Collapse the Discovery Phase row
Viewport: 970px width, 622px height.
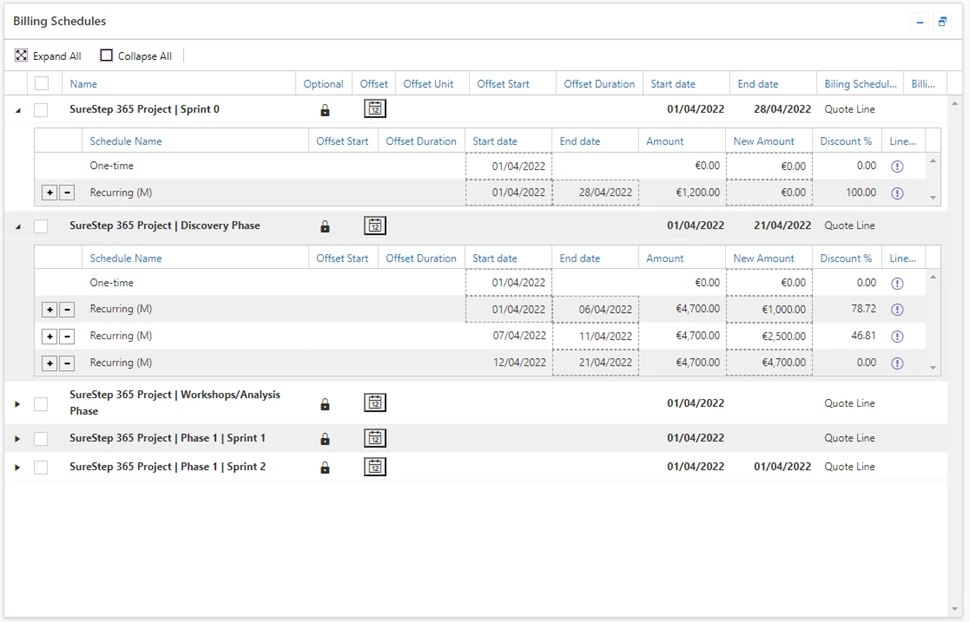[17, 227]
